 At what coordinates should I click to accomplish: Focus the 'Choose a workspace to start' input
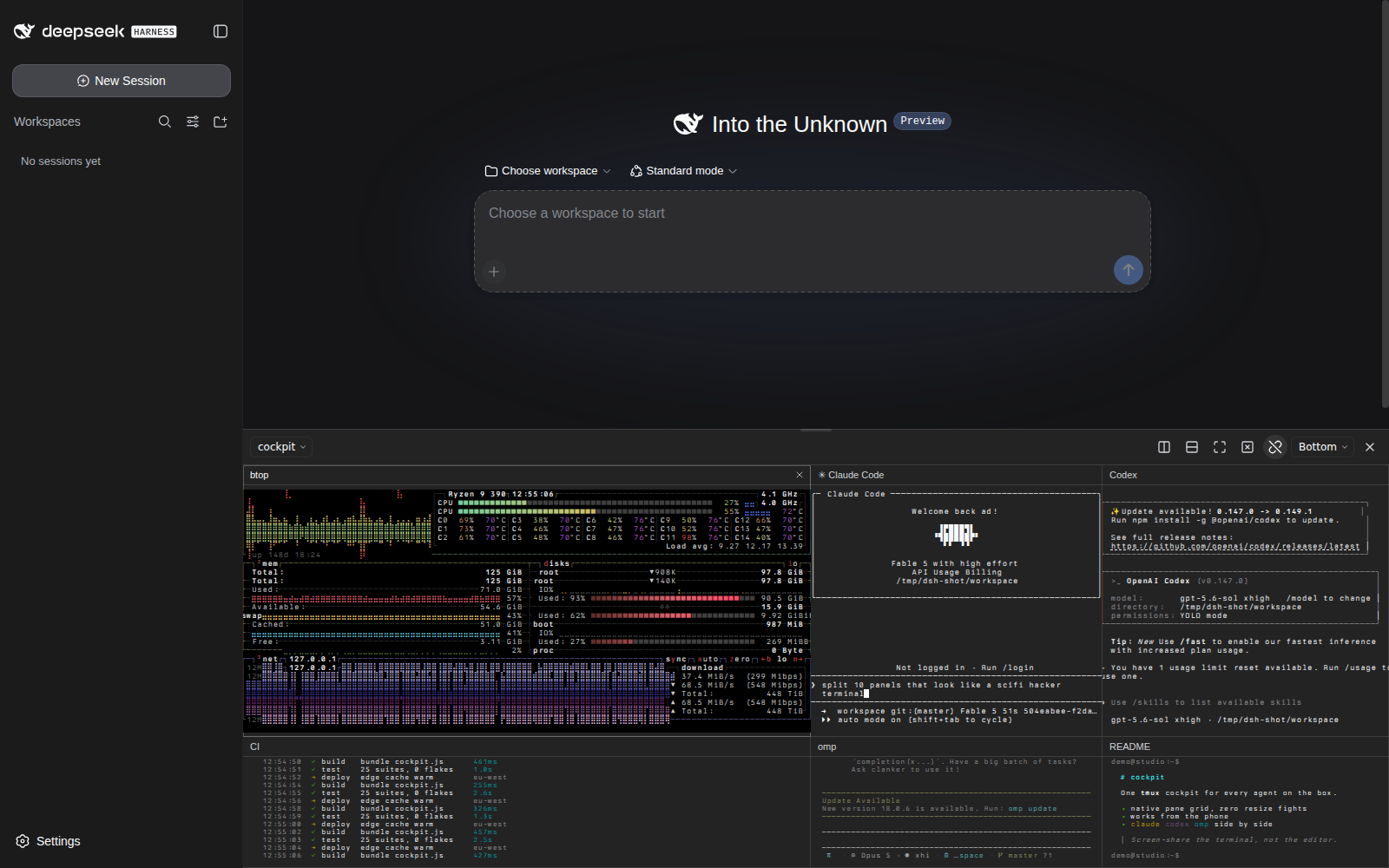813,241
